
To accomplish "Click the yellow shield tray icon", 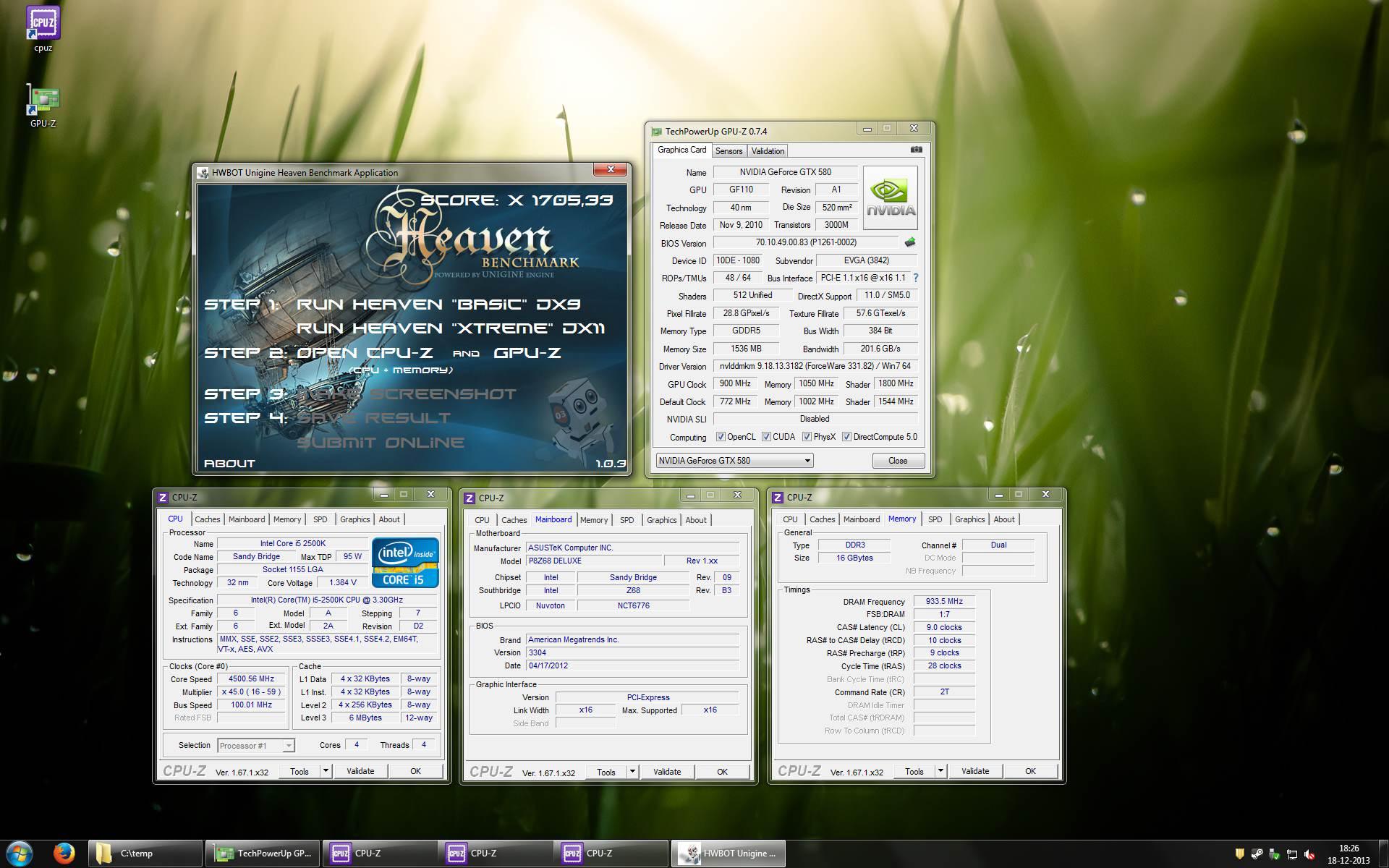I will 1240,854.
